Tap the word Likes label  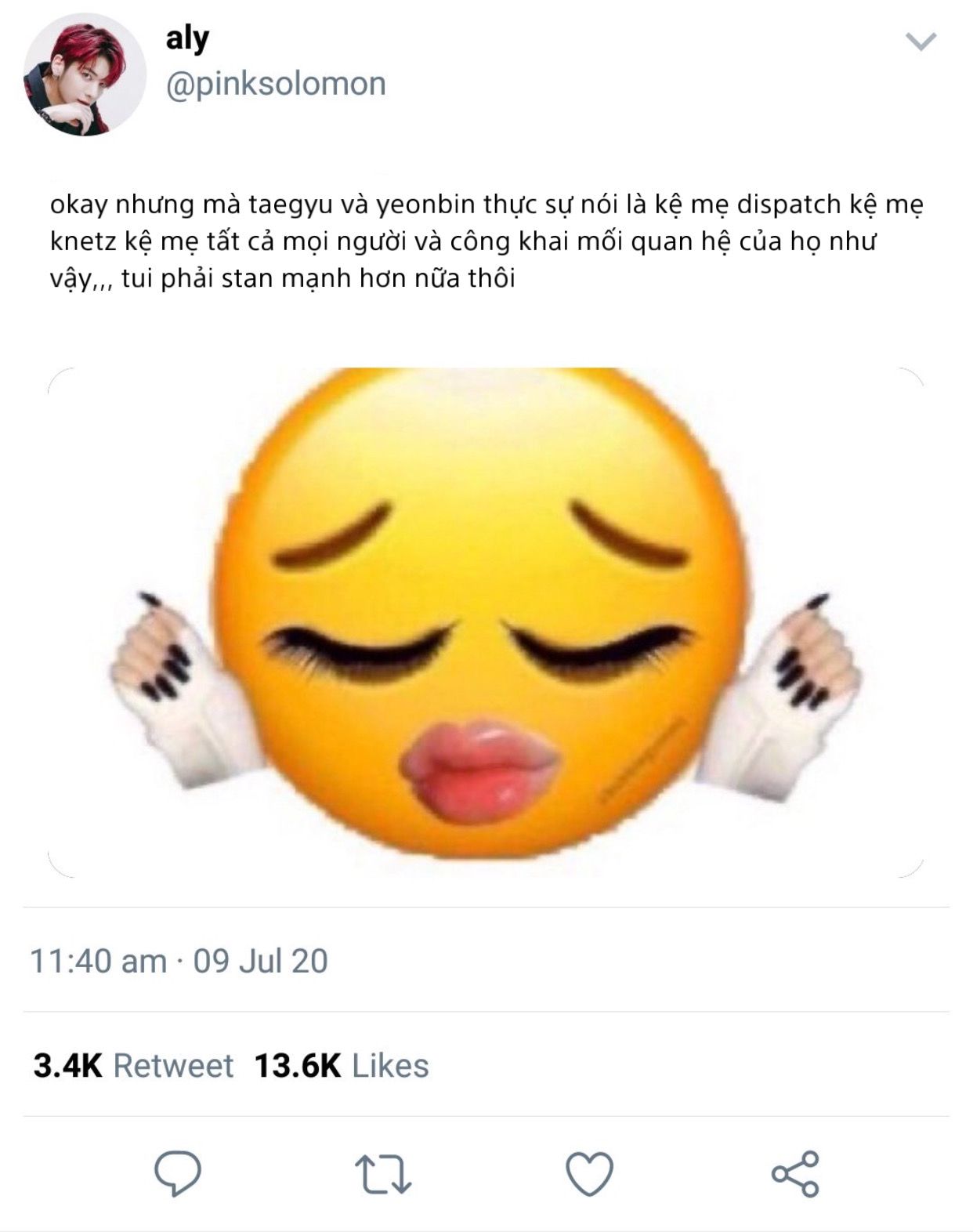390,1066
